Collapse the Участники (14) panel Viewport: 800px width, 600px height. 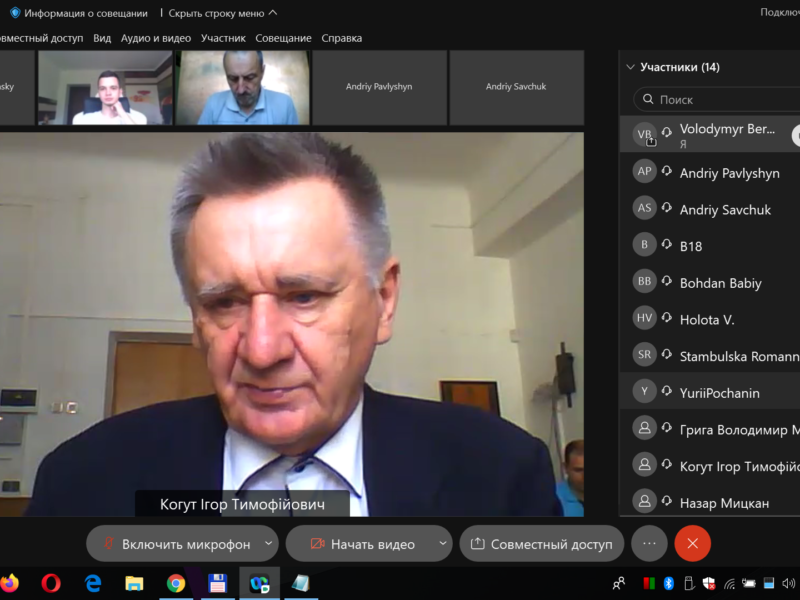[629, 67]
